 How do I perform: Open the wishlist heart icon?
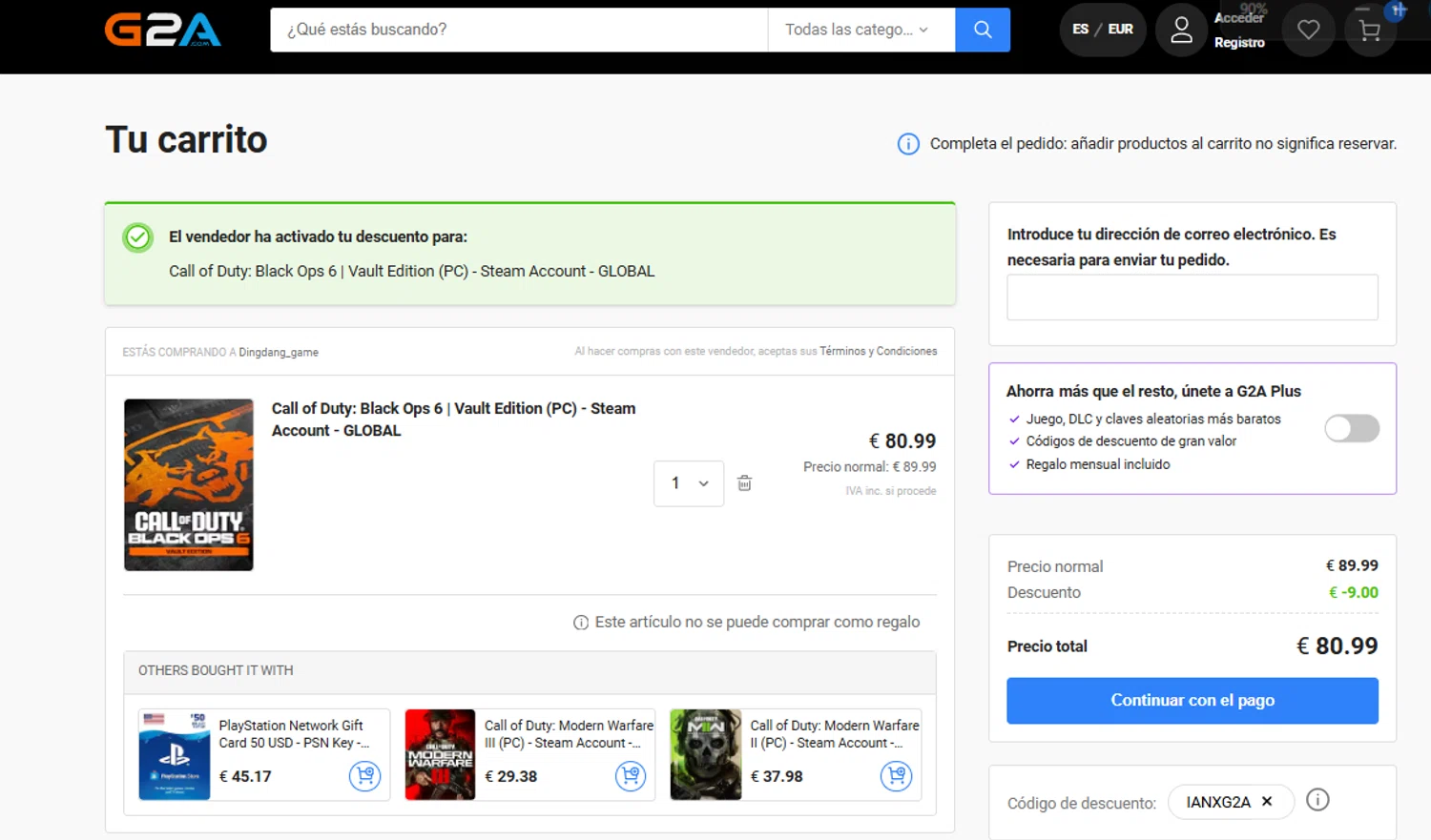(x=1308, y=30)
